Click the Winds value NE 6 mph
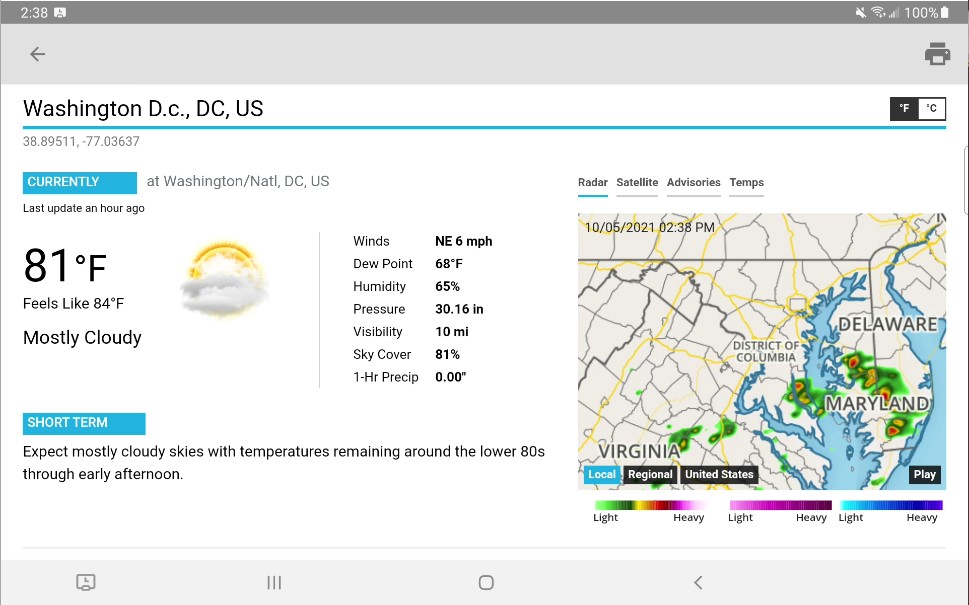The image size is (969, 605). click(463, 242)
